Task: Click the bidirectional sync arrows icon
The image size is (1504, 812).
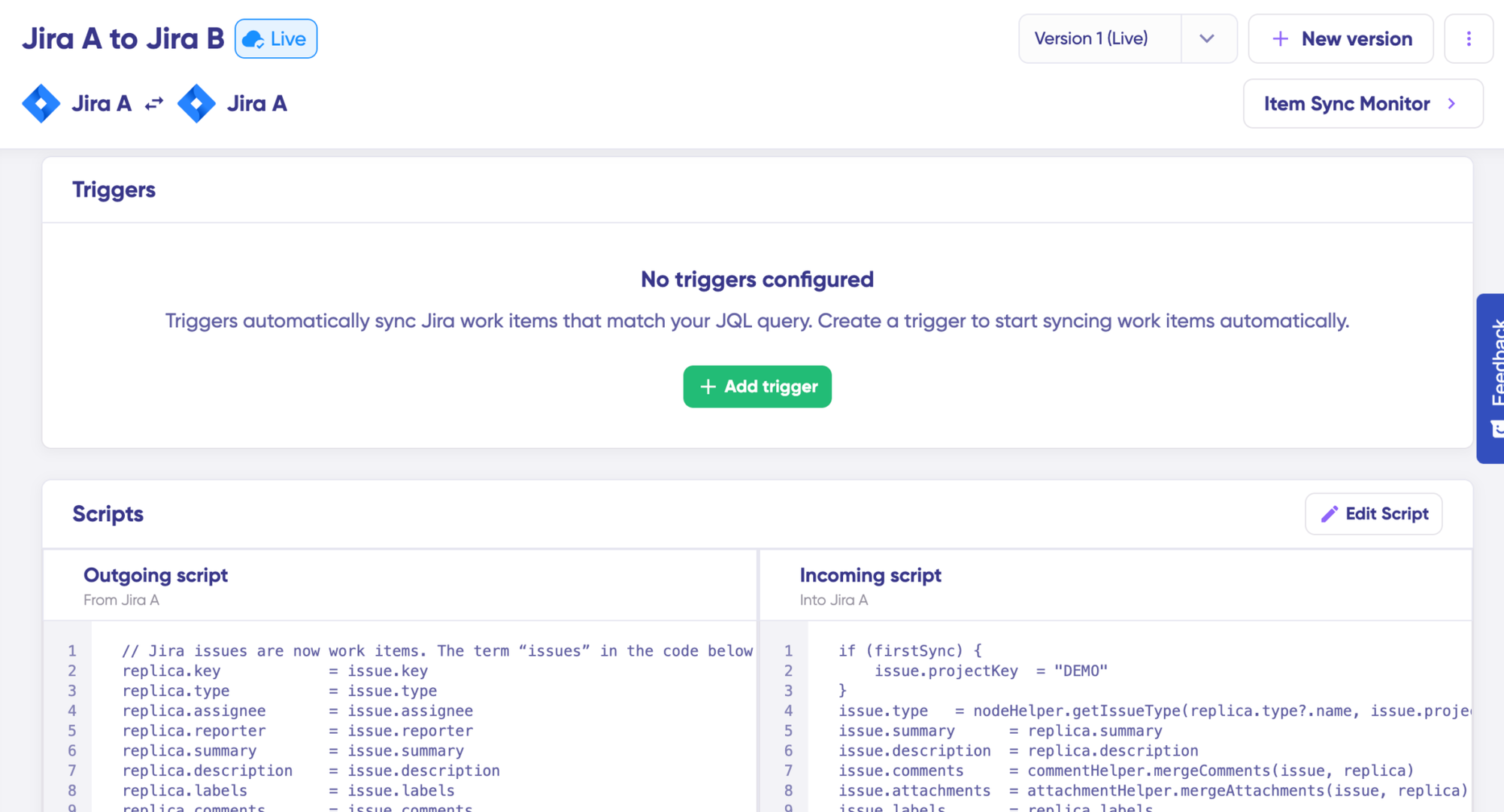Action: (x=154, y=104)
